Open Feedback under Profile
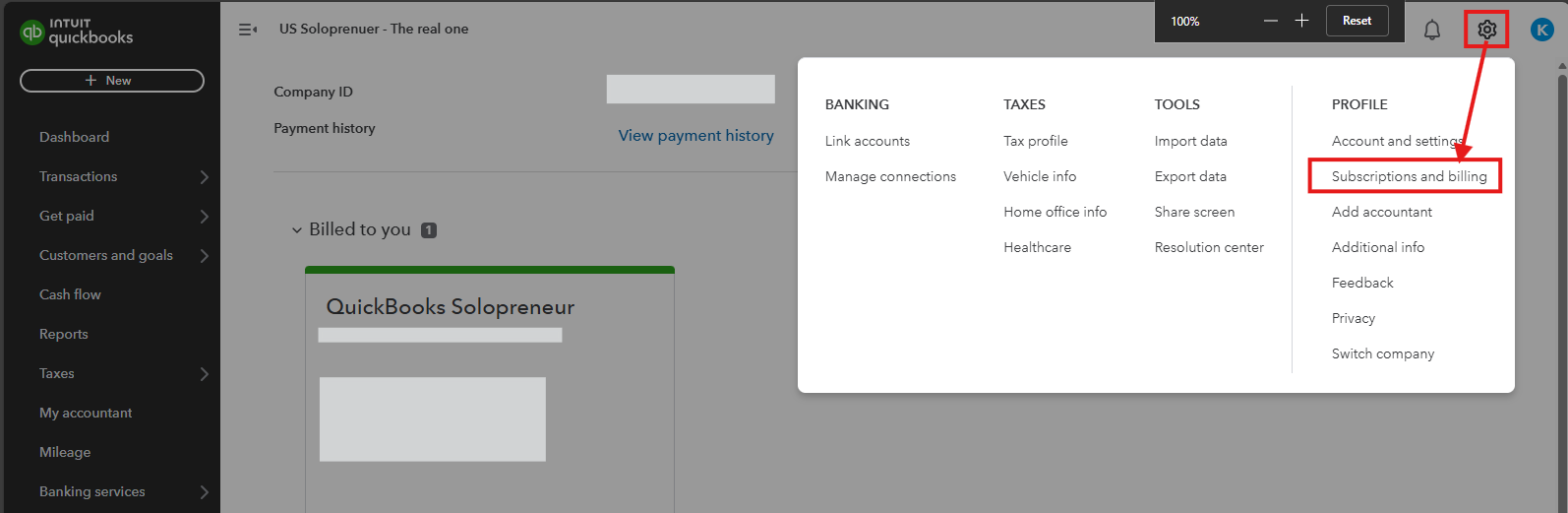The image size is (1568, 513). coord(1362,283)
